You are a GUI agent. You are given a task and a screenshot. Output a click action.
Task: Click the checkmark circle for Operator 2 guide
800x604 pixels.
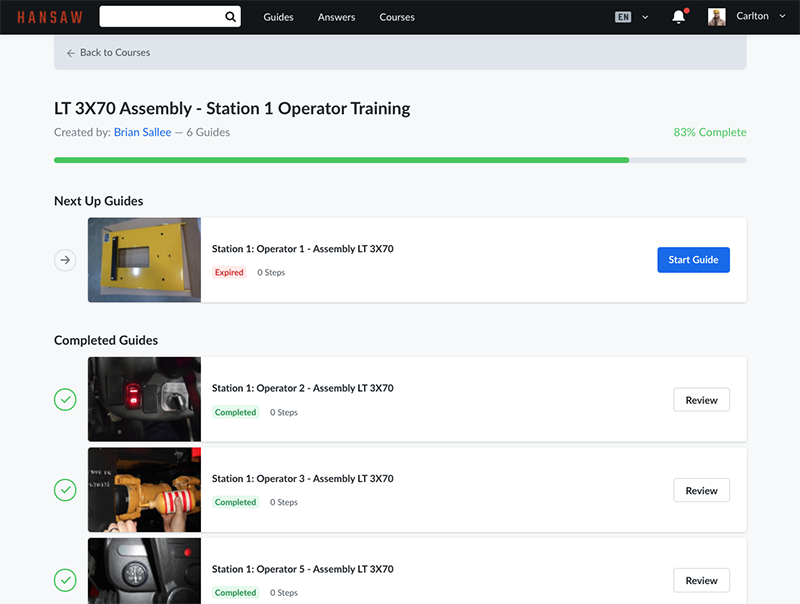point(65,400)
